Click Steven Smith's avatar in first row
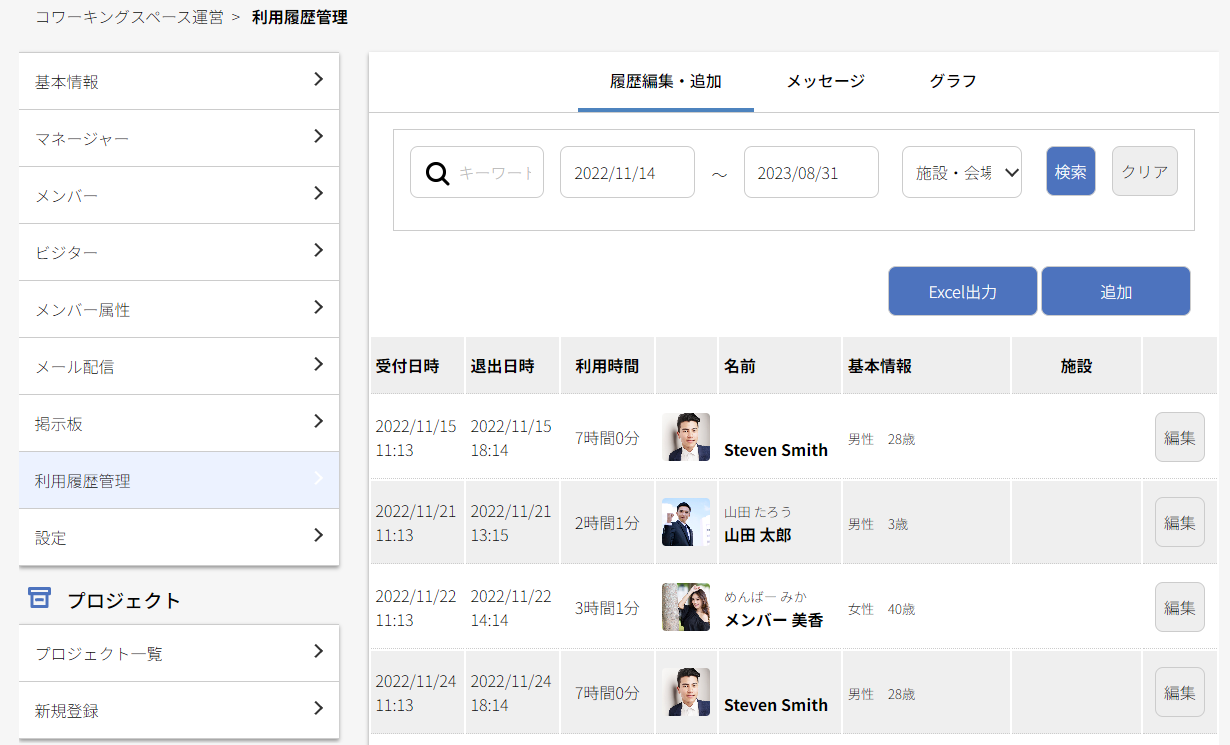 (x=686, y=437)
